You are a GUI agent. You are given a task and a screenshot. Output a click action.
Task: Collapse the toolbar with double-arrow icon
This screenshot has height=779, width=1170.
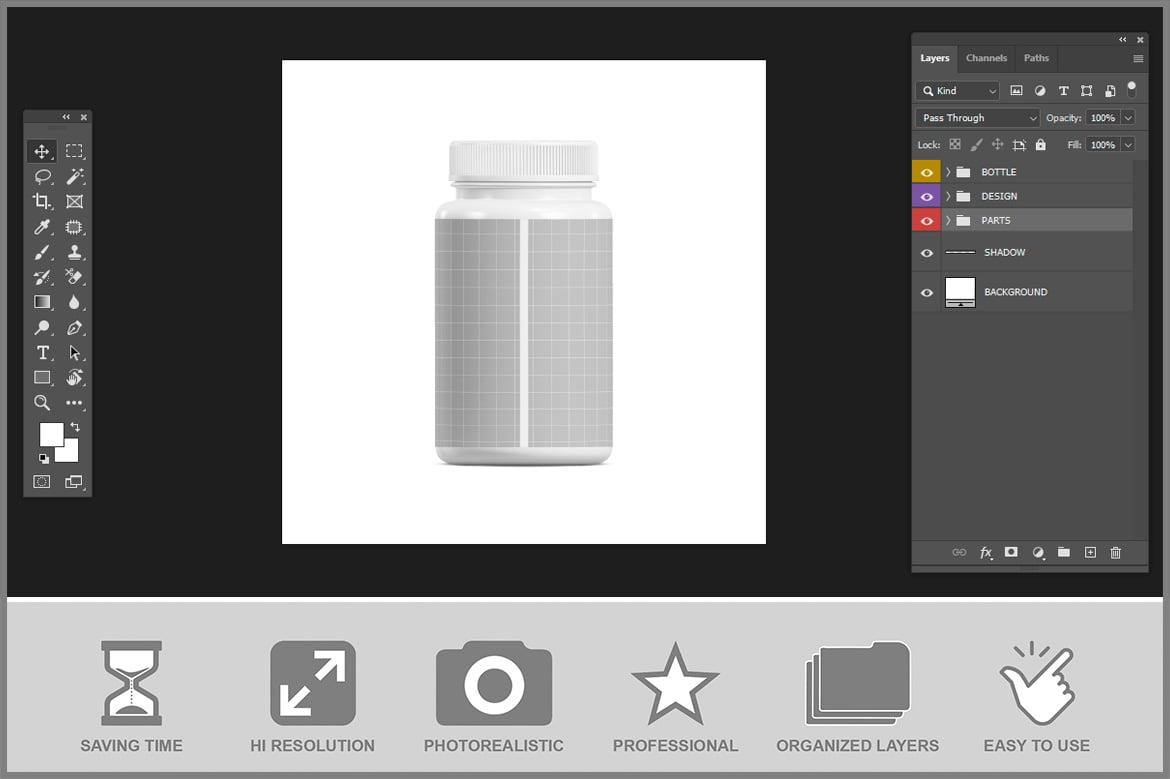[x=66, y=117]
